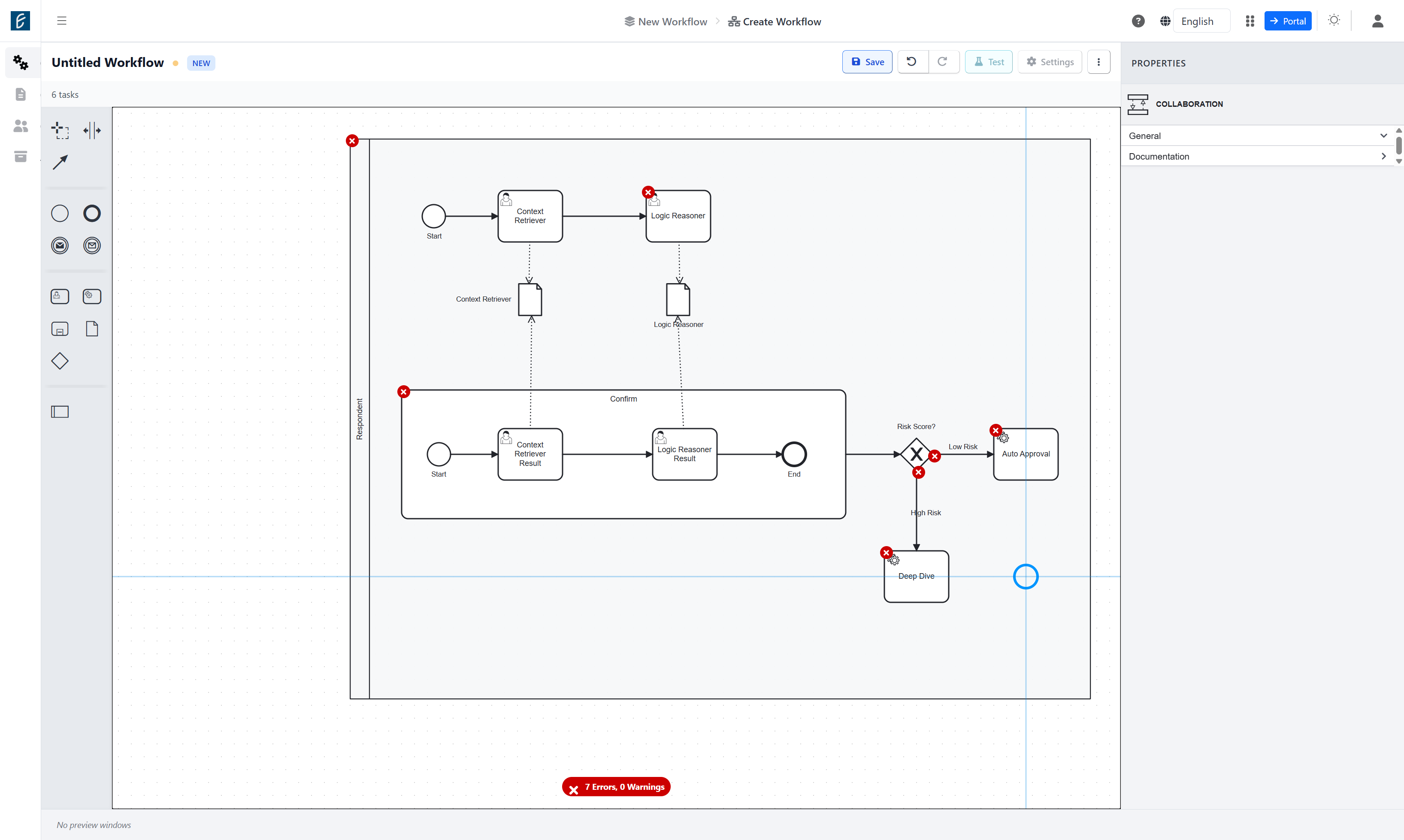Open workflow Settings
The height and width of the screenshot is (840, 1404).
coord(1050,62)
